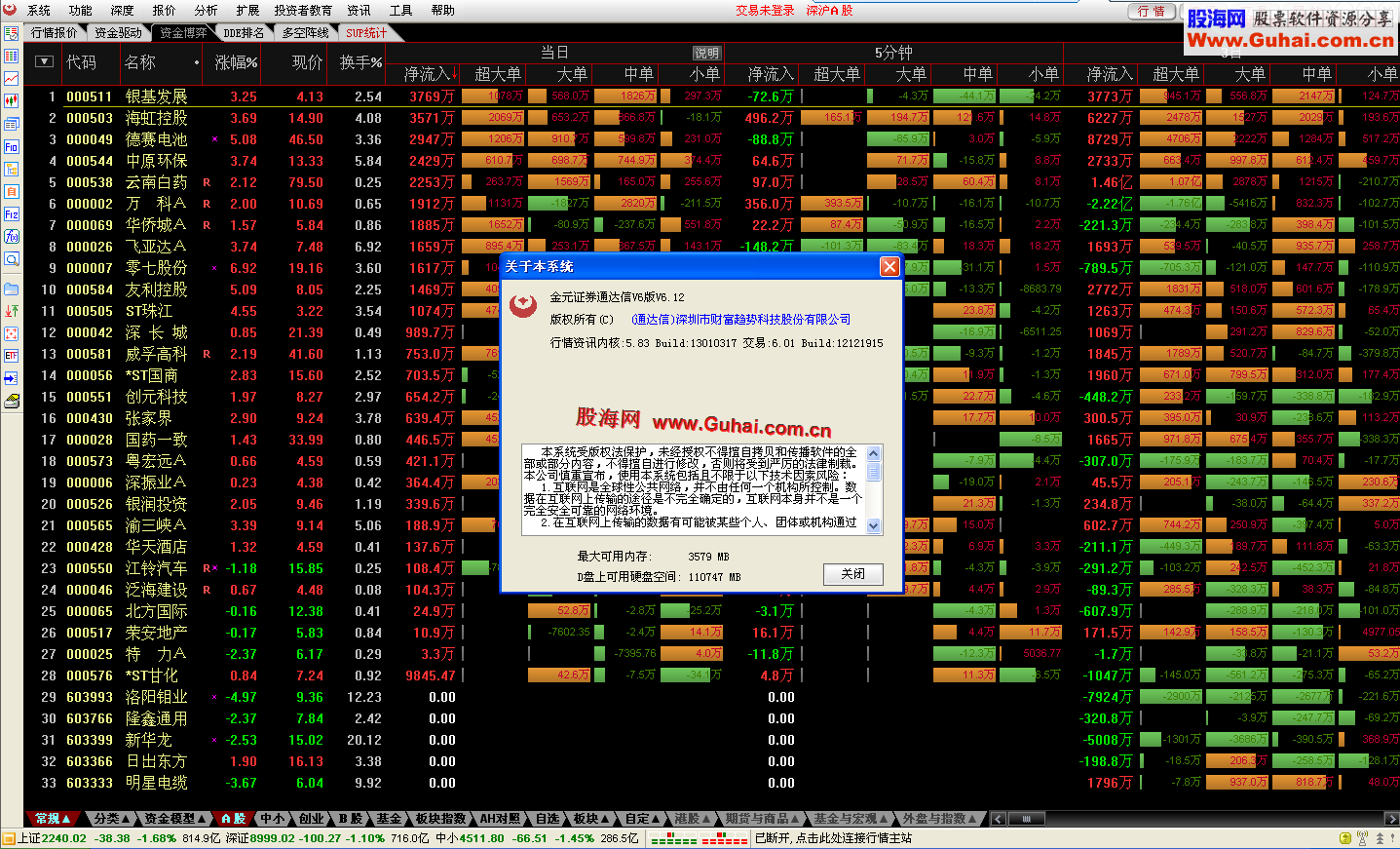Switch to the SUP统计 tab

point(366,33)
